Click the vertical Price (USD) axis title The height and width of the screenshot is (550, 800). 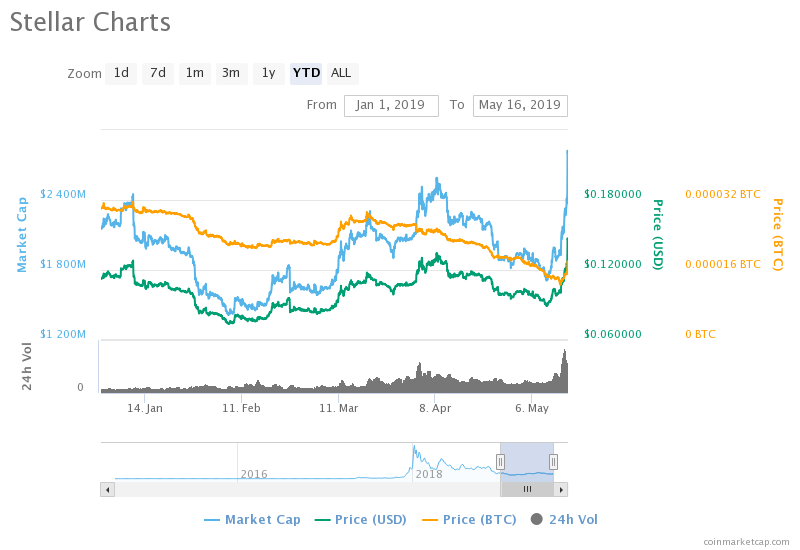click(x=658, y=235)
